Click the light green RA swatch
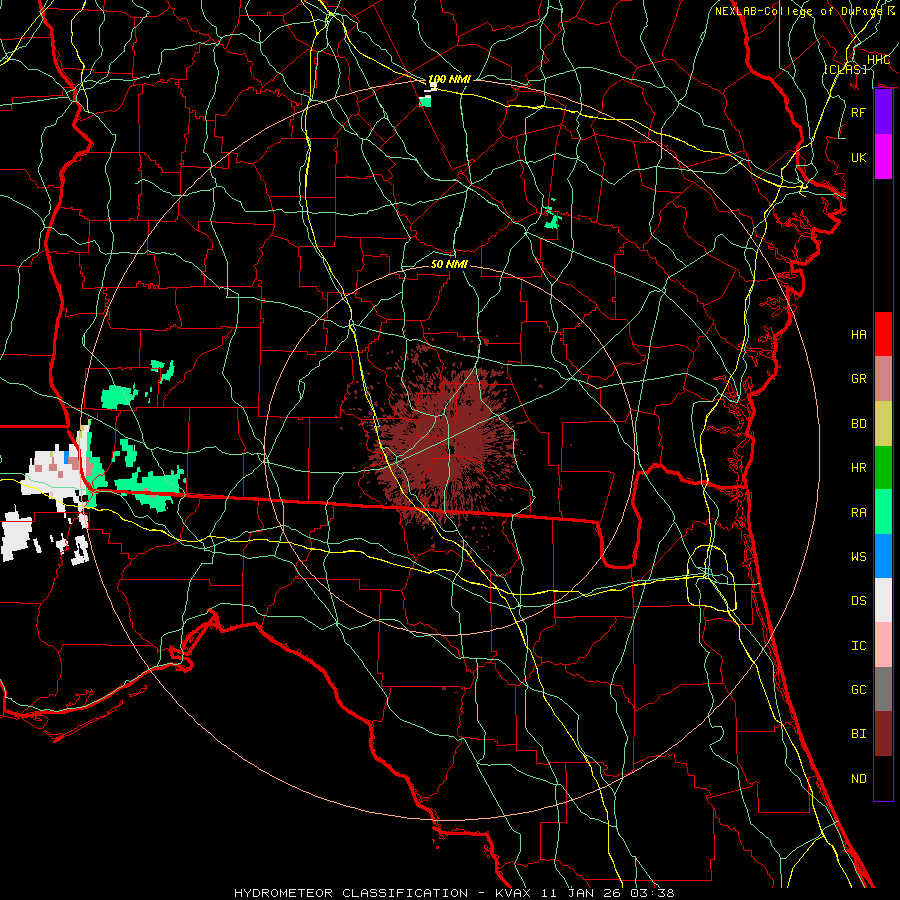 coord(883,512)
